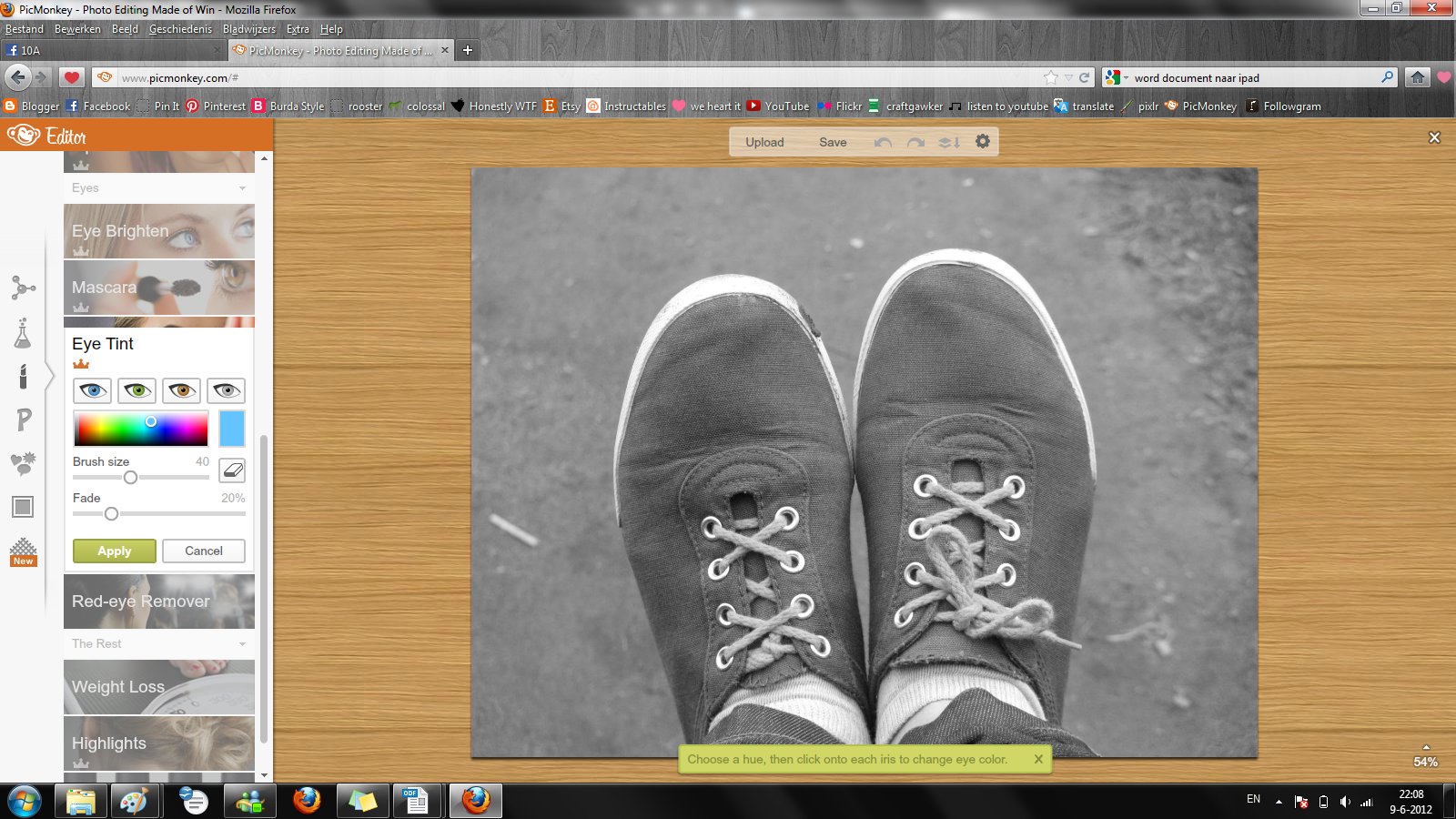Open the Extra menu
Screen dimensions: 1456x819
click(298, 29)
